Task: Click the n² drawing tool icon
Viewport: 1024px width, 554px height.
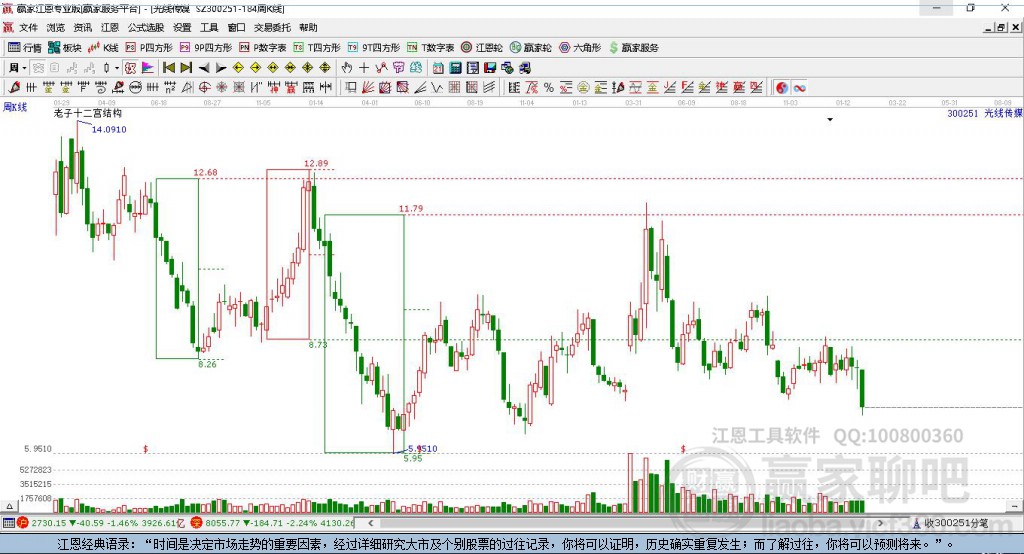Action: coord(170,88)
